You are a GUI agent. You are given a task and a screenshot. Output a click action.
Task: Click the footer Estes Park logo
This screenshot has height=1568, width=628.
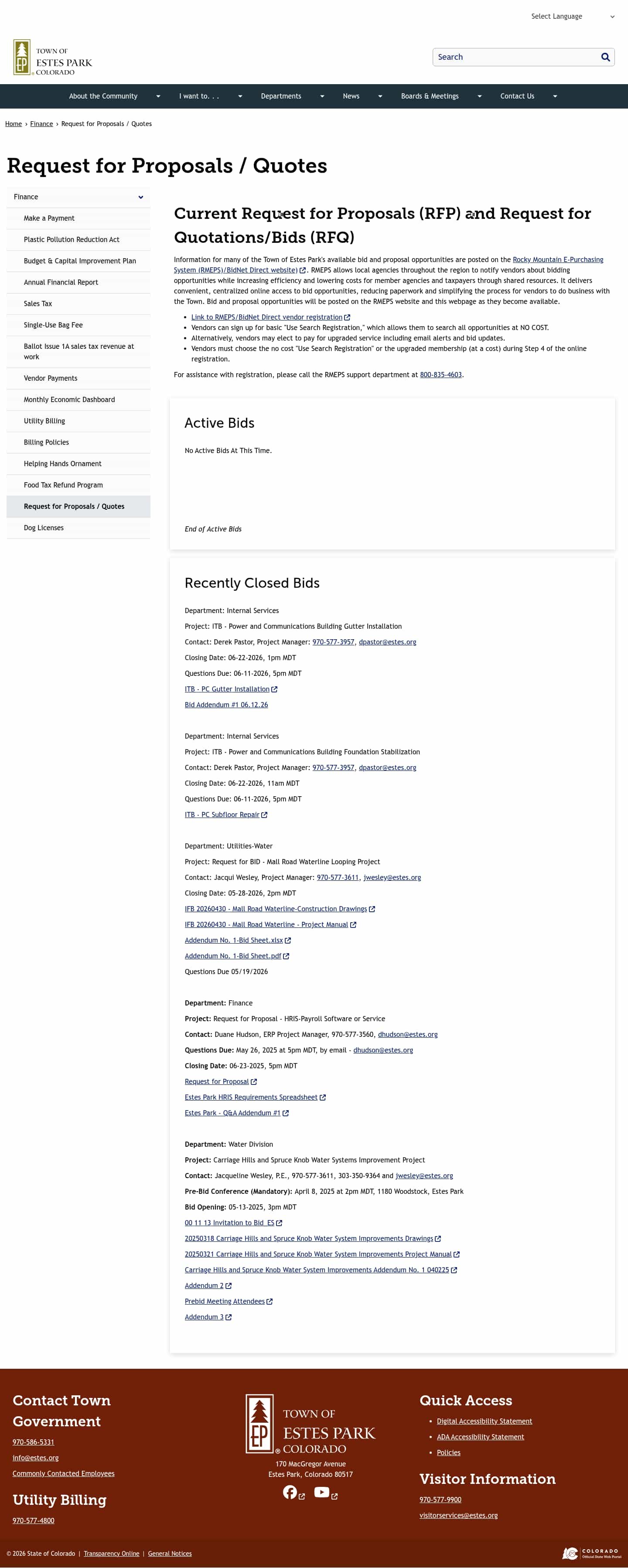coord(311,1425)
